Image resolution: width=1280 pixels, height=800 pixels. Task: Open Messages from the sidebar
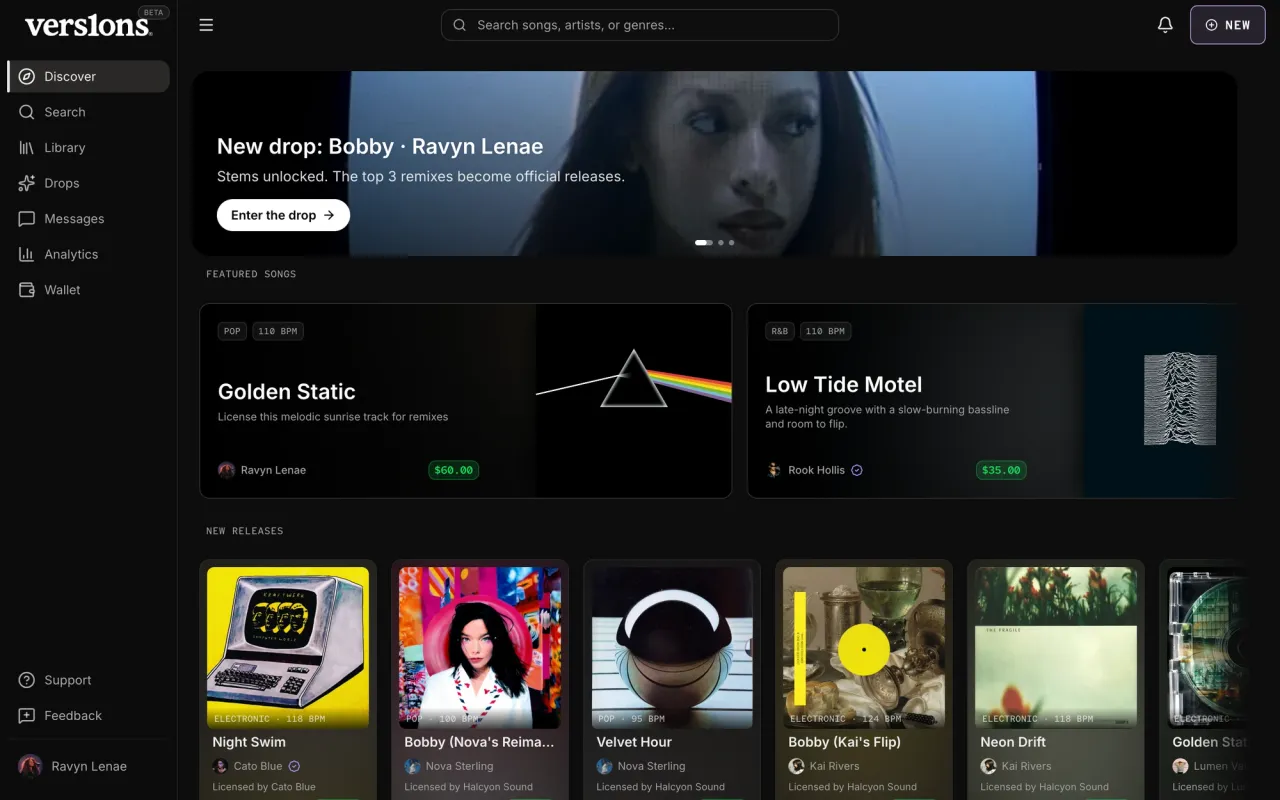click(88, 219)
